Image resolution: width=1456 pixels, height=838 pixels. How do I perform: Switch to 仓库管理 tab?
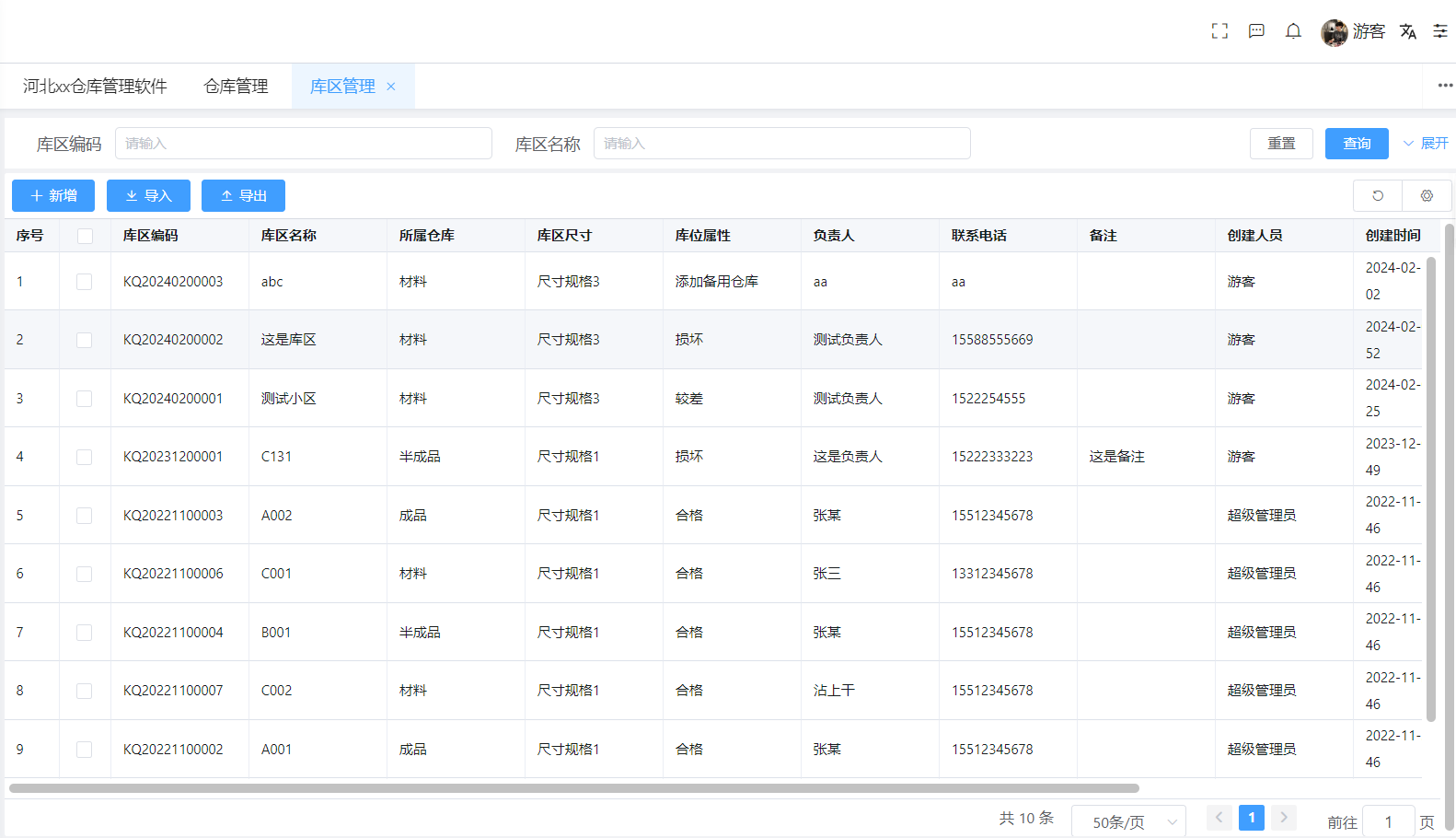(236, 87)
